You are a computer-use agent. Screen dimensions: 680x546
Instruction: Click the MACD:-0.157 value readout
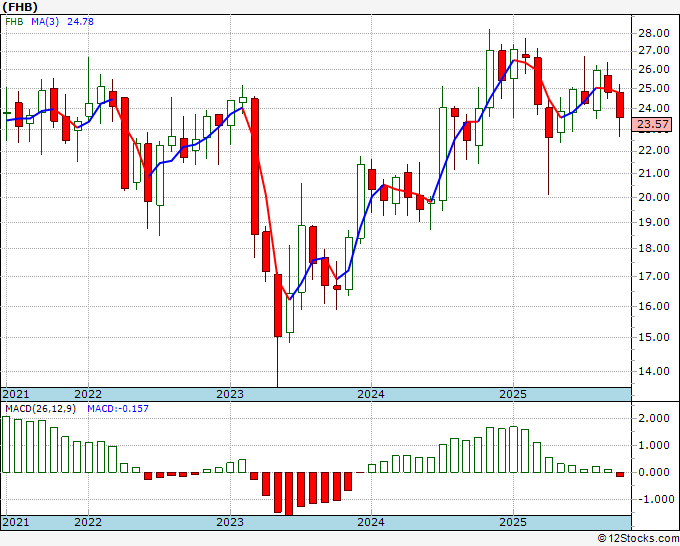(118, 409)
